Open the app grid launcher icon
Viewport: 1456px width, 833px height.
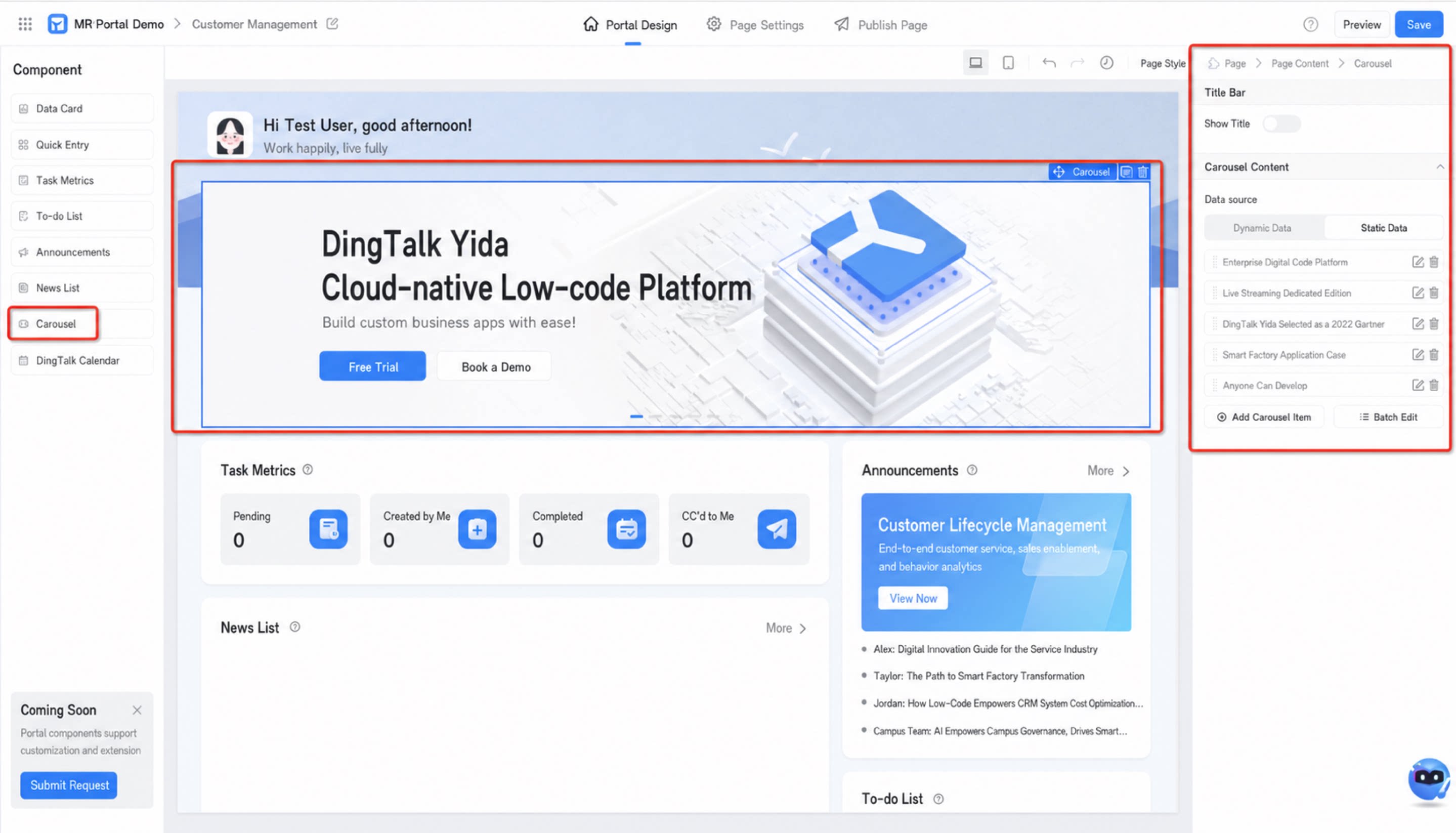click(25, 24)
